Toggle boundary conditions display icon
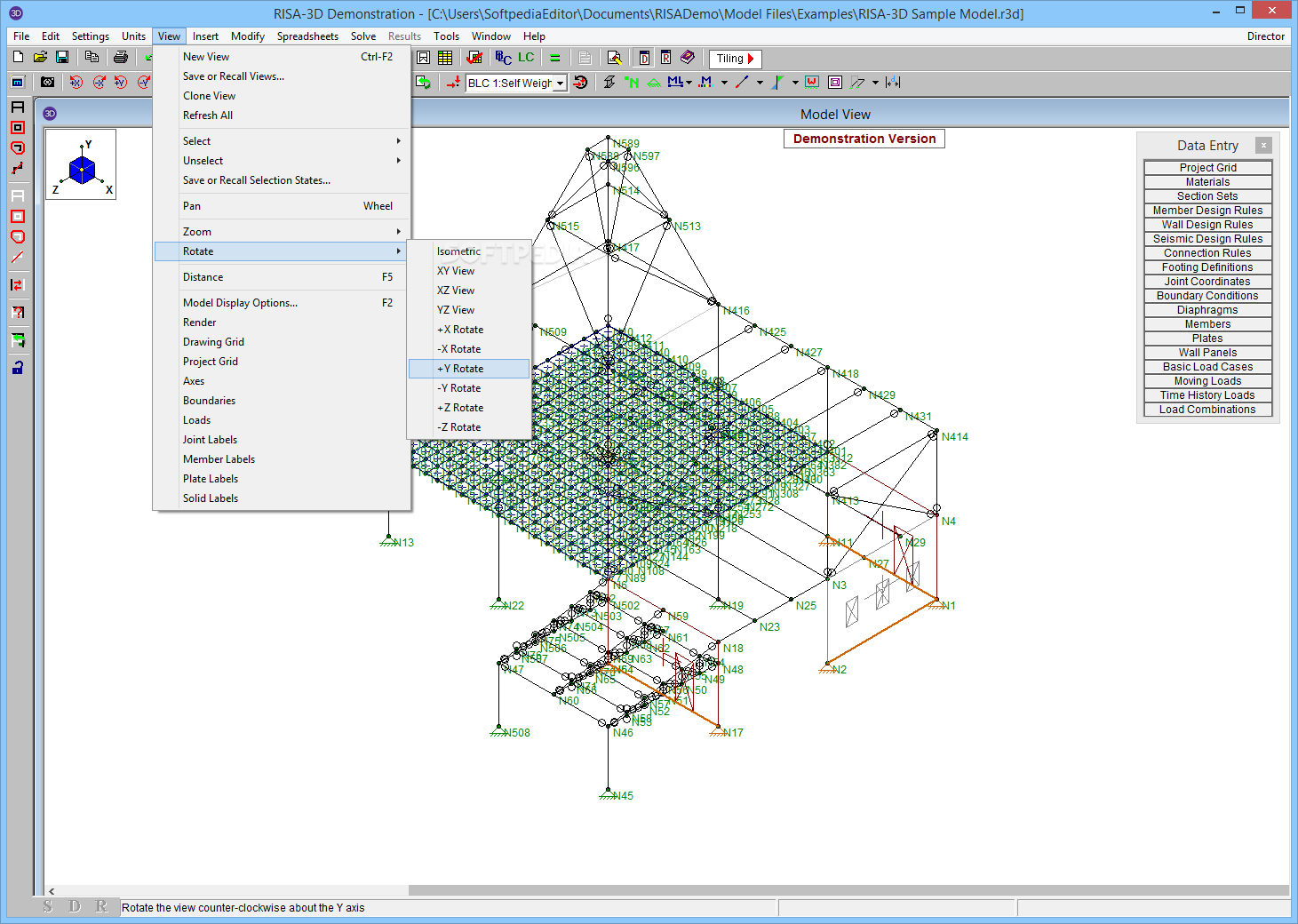This screenshot has width=1298, height=924. [x=654, y=83]
